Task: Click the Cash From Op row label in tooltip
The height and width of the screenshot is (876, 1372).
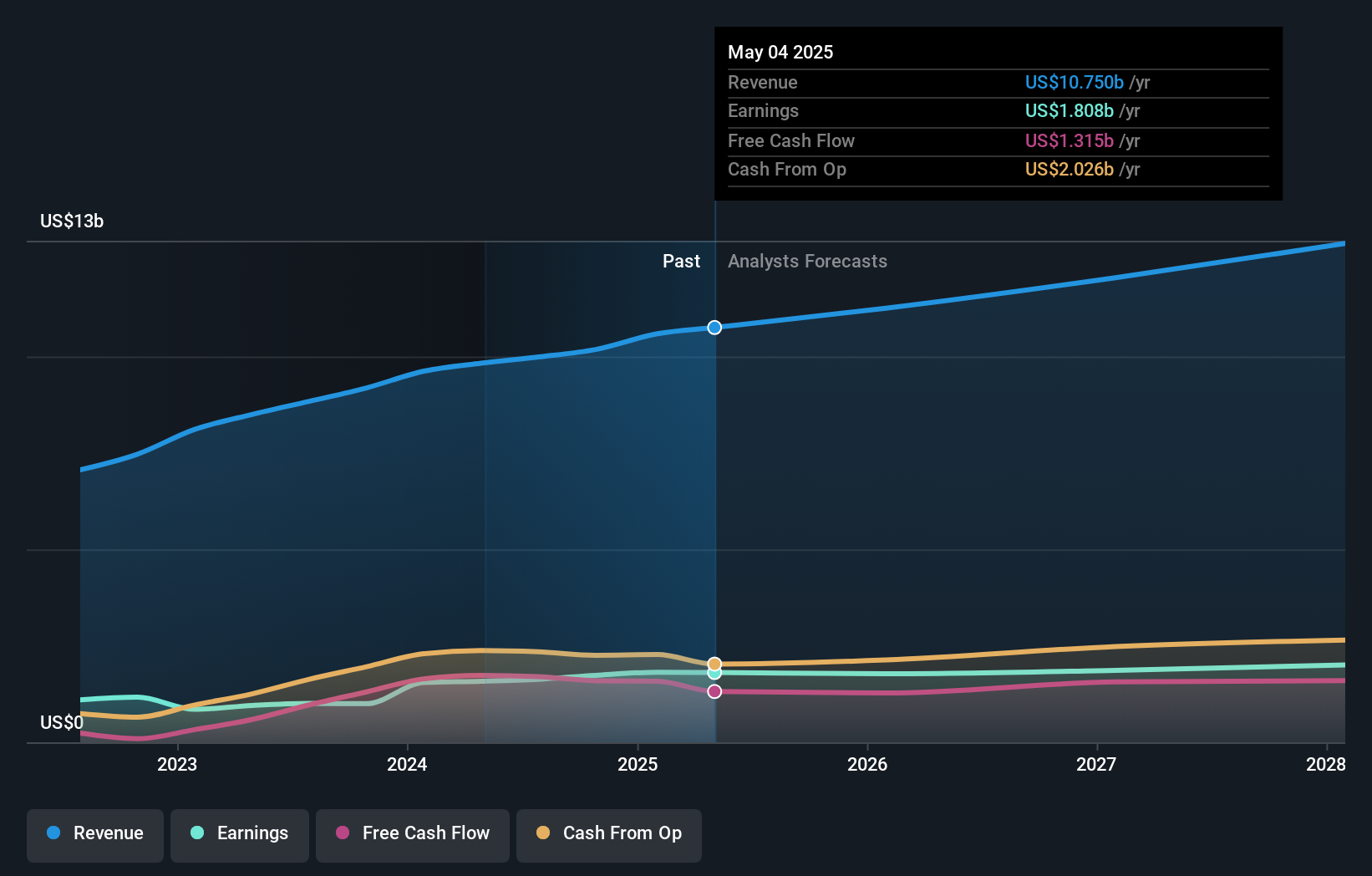Action: [786, 170]
